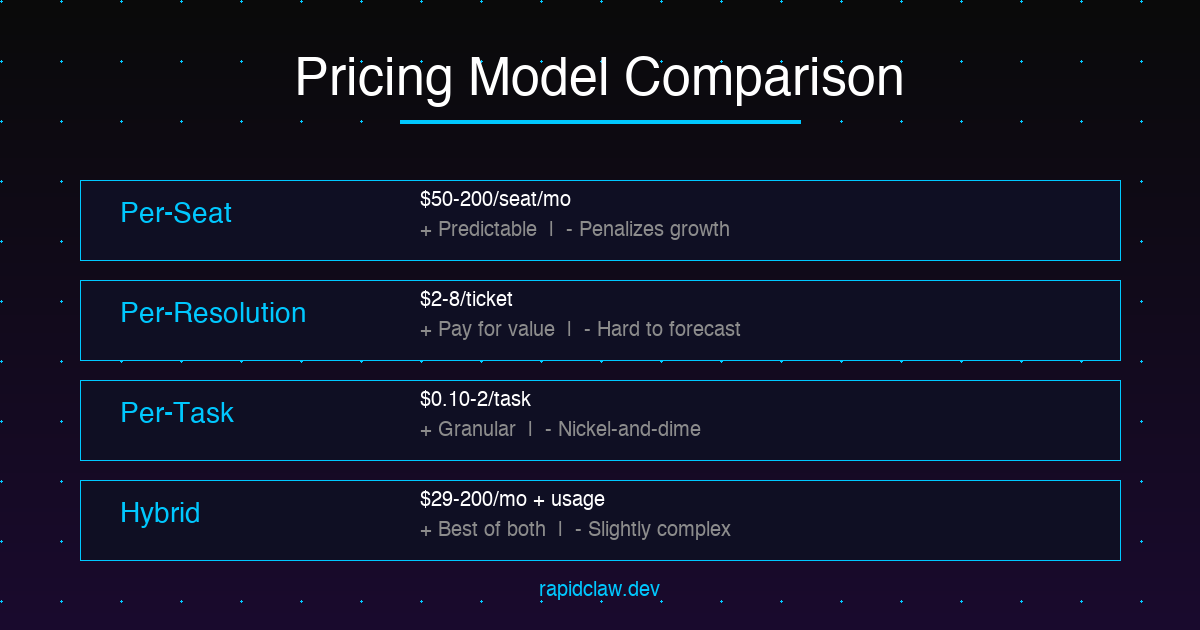Select the Per-Task pricing label
The image size is (1200, 630).
tap(177, 413)
